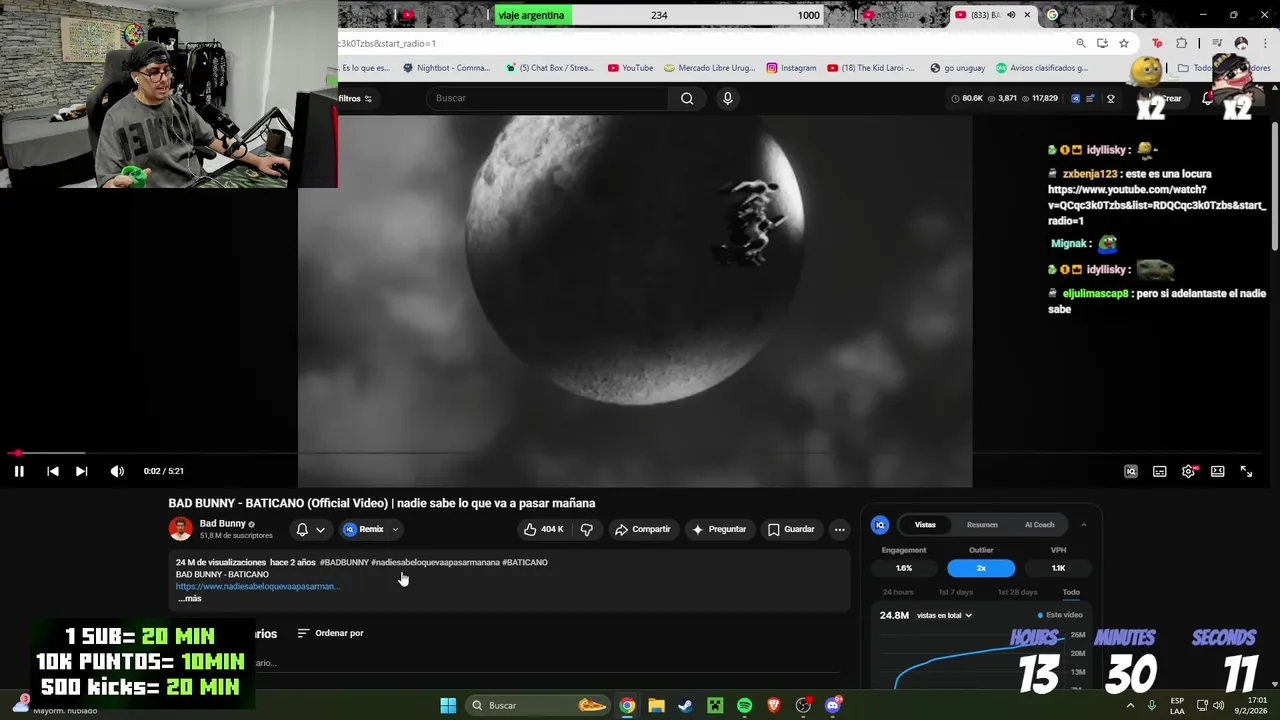Image resolution: width=1280 pixels, height=720 pixels.
Task: Click the vidIQ logo in stats panel
Action: pyautogui.click(x=880, y=524)
